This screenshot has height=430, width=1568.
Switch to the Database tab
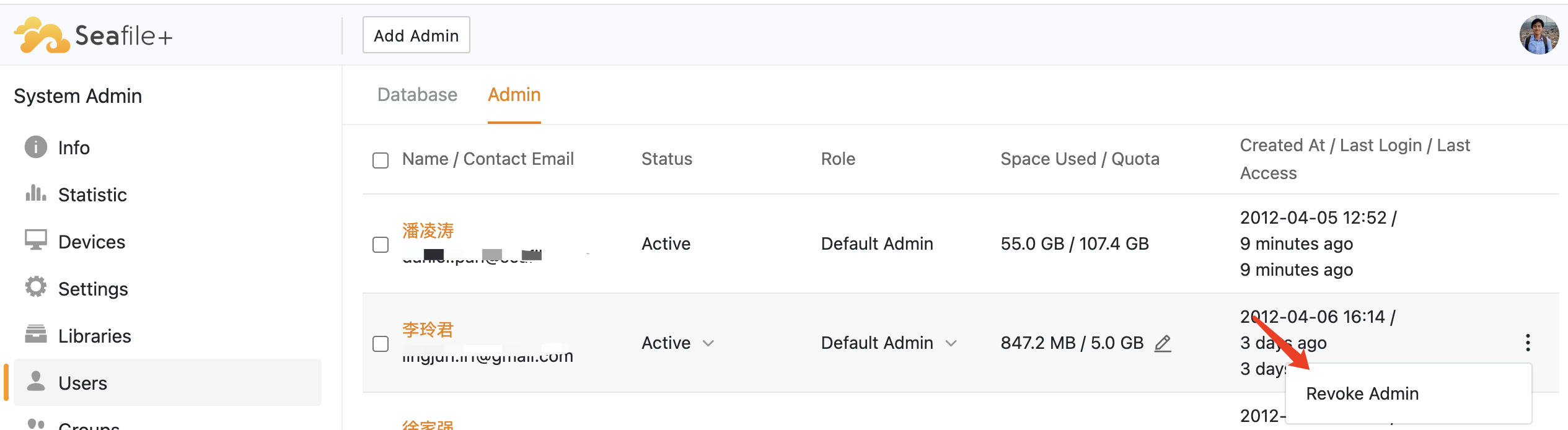click(417, 95)
